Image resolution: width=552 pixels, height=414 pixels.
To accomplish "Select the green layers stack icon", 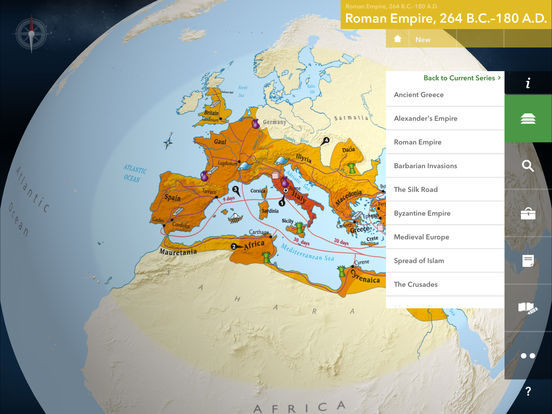I will 528,119.
